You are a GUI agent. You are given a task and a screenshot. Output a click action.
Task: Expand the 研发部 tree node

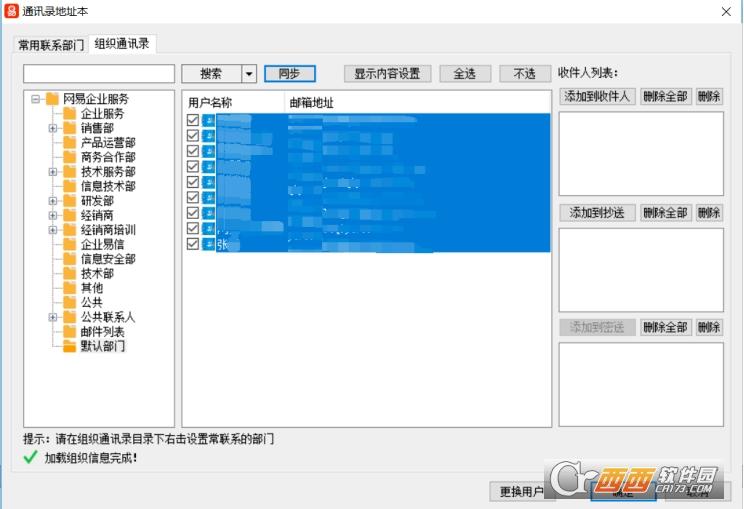click(53, 201)
